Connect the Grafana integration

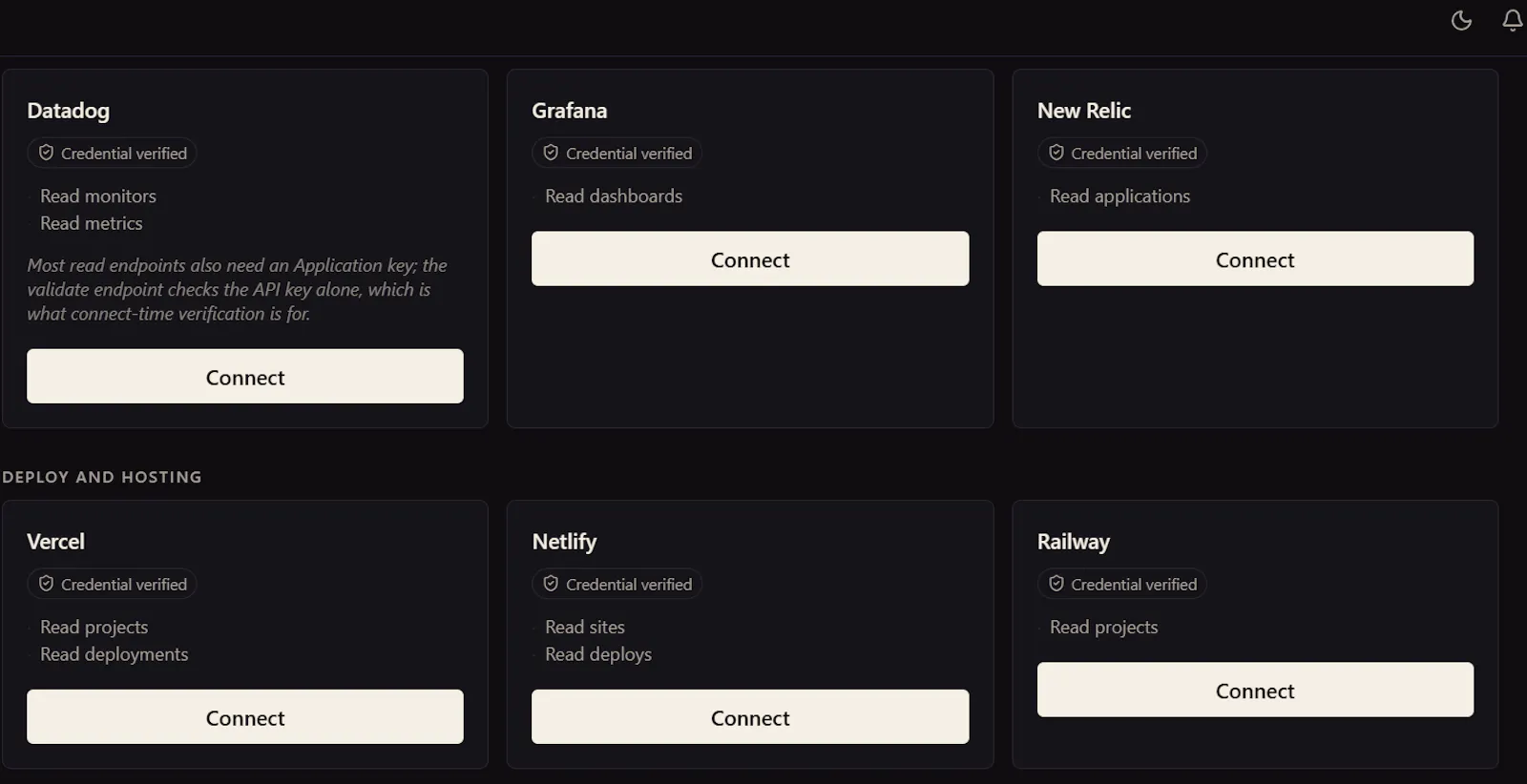750,258
